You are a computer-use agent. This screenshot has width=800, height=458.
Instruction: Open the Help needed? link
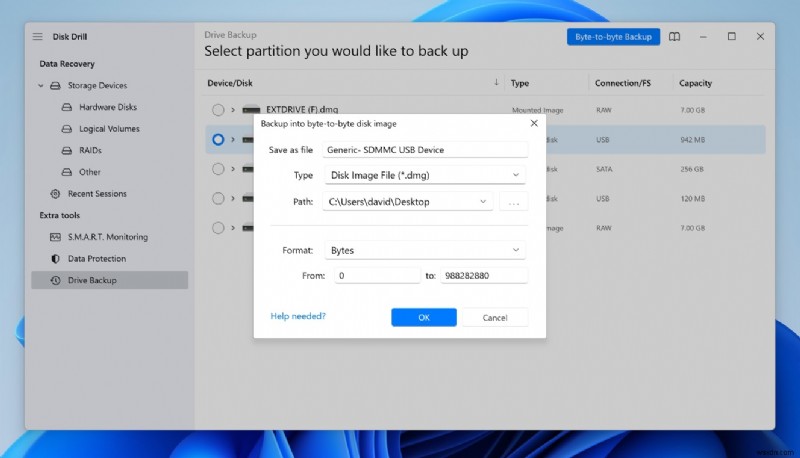298,316
